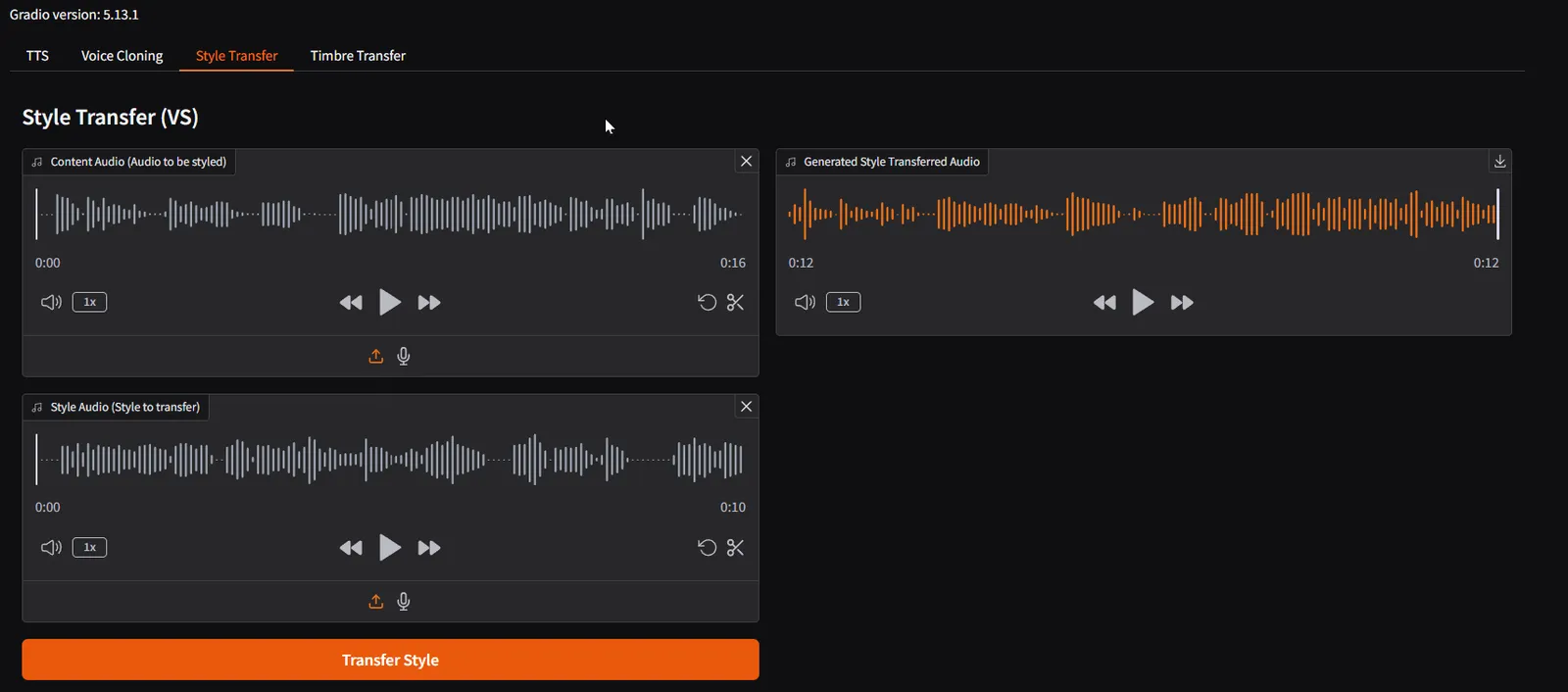Download the Generated Style Transferred Audio
Image resolution: width=1568 pixels, height=692 pixels.
1499,161
